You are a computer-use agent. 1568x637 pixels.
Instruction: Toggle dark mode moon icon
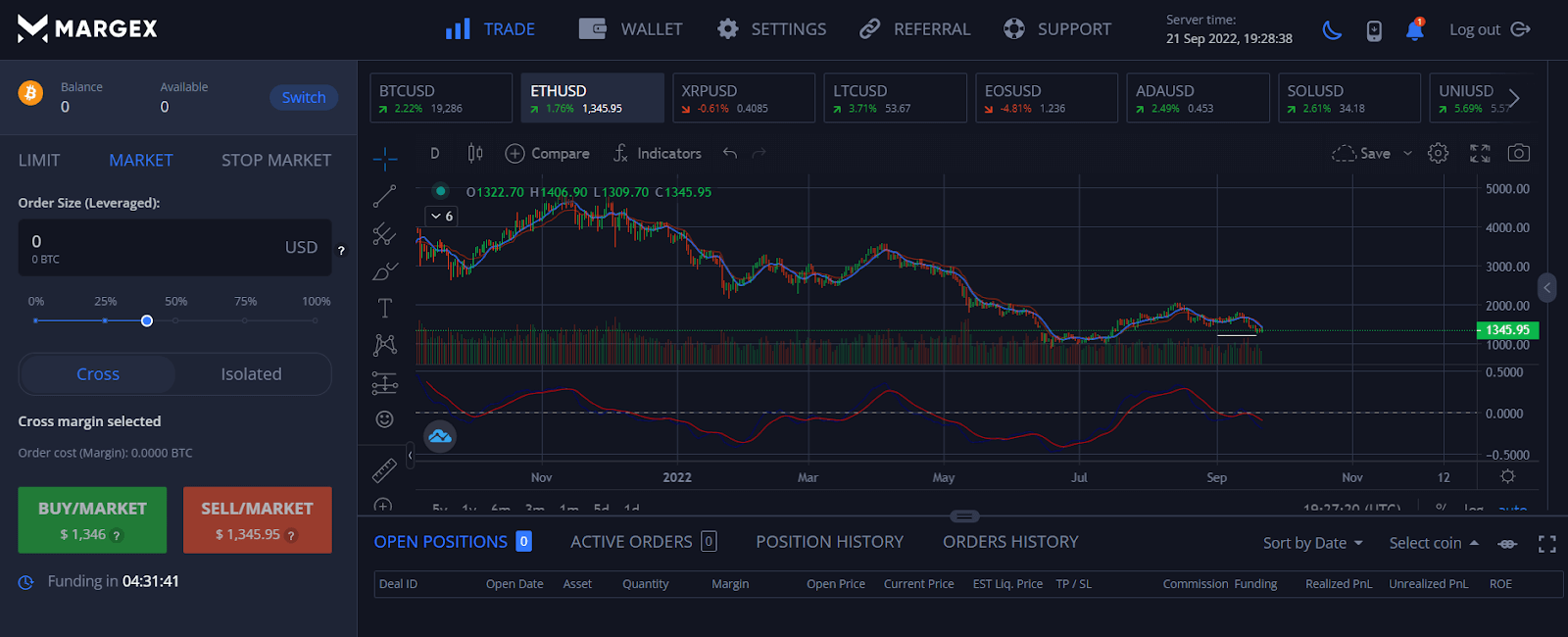[1332, 30]
